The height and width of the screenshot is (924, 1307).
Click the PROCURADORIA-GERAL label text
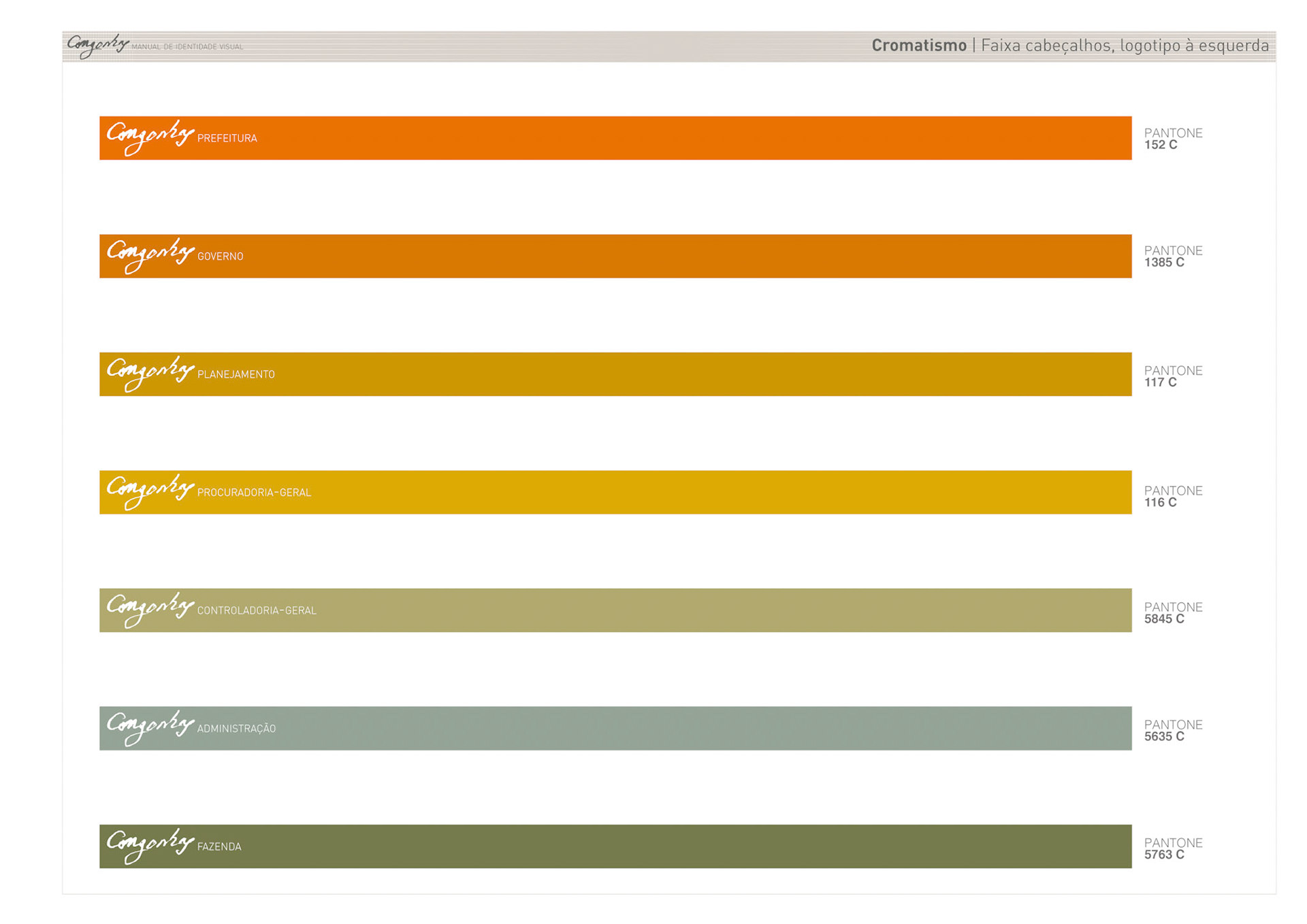click(x=254, y=493)
